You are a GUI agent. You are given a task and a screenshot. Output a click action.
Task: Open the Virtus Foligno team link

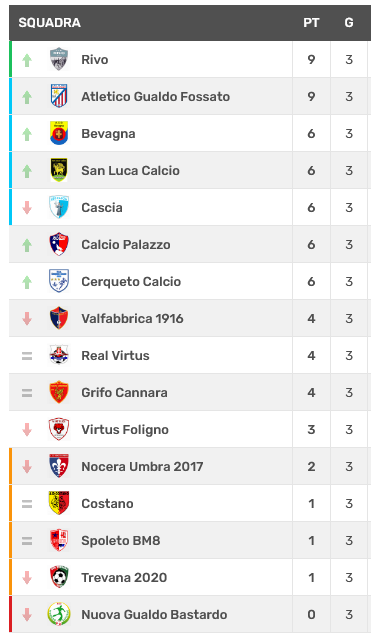coord(125,430)
